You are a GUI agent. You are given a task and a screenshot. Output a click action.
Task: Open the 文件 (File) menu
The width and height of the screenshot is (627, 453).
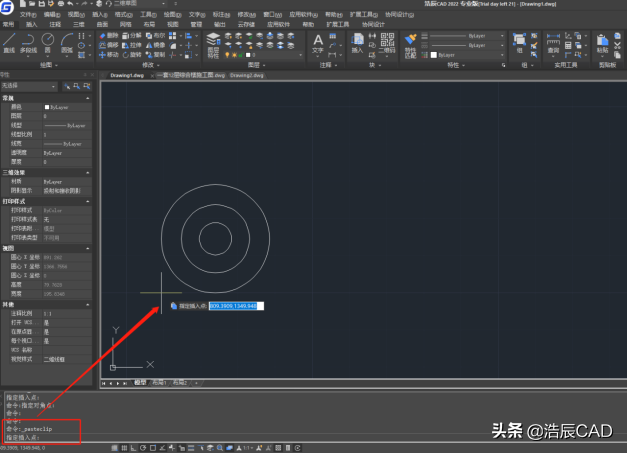pyautogui.click(x=26, y=16)
